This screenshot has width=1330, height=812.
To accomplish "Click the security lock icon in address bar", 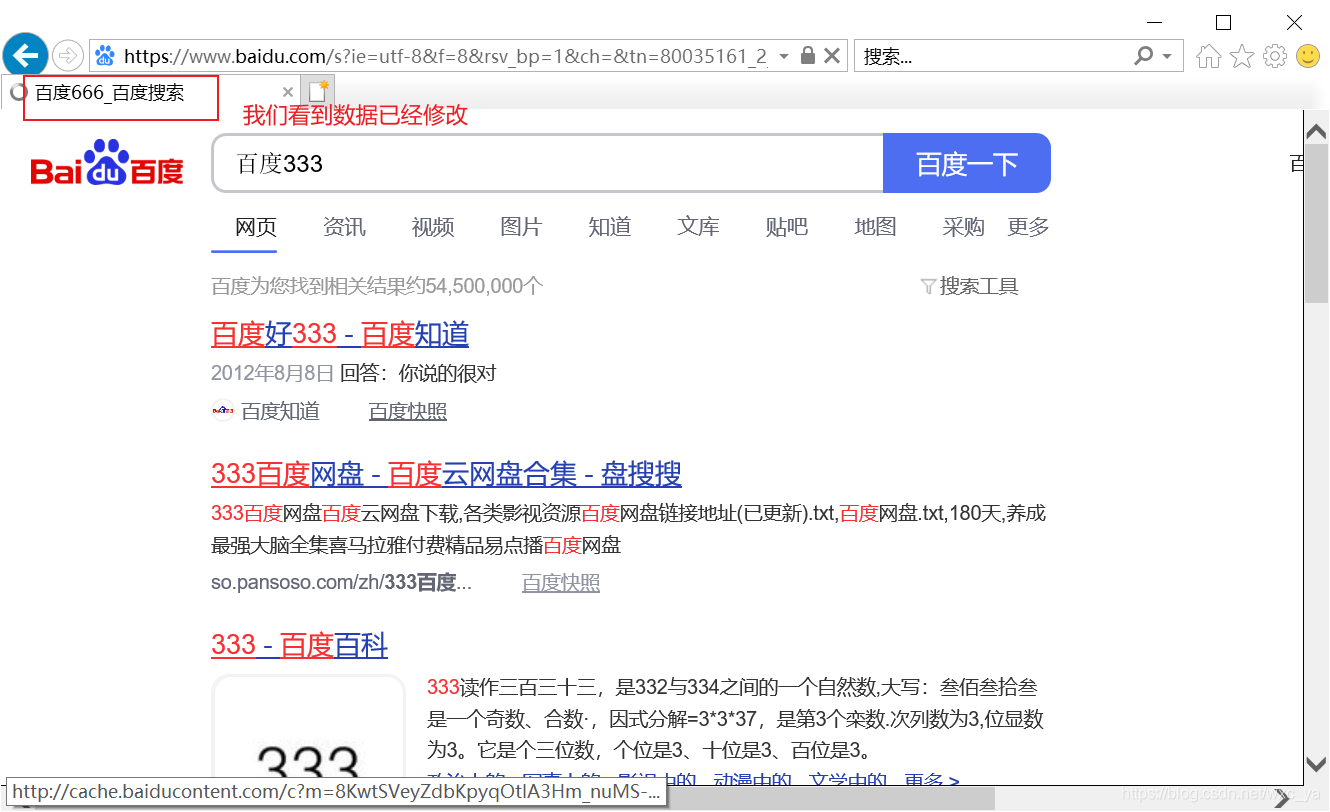I will click(x=808, y=56).
